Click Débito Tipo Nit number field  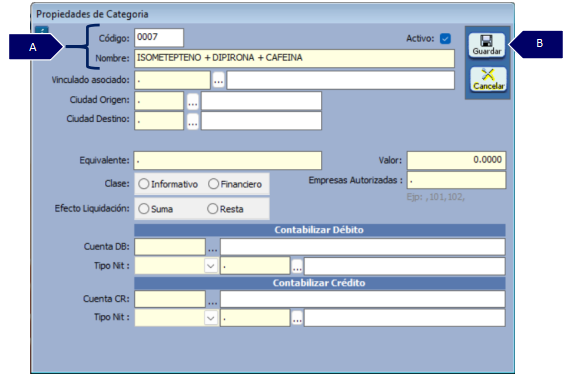tap(255, 266)
